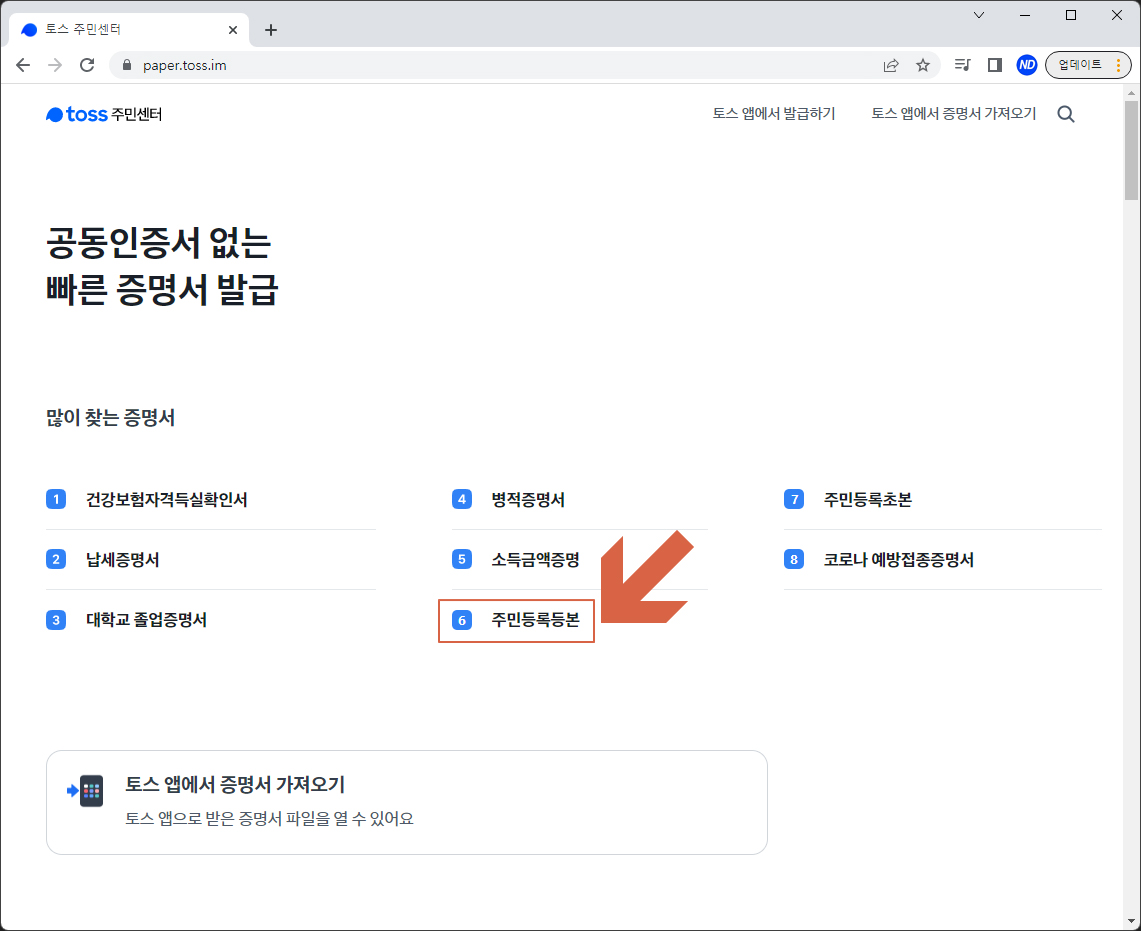
Task: Click the scrollbar up arrow
Action: pos(1131,92)
